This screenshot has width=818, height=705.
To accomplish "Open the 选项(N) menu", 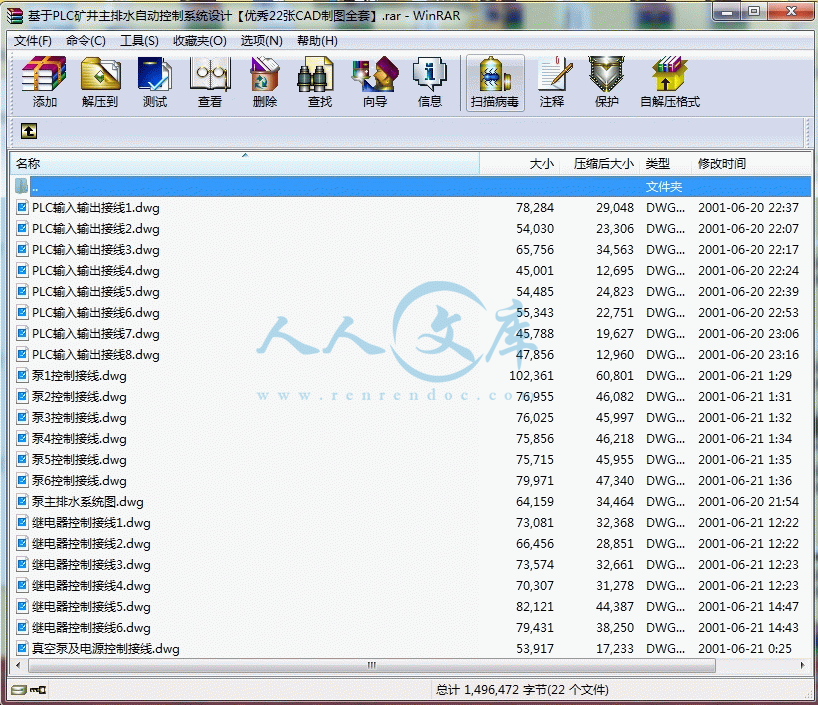I will tap(261, 41).
